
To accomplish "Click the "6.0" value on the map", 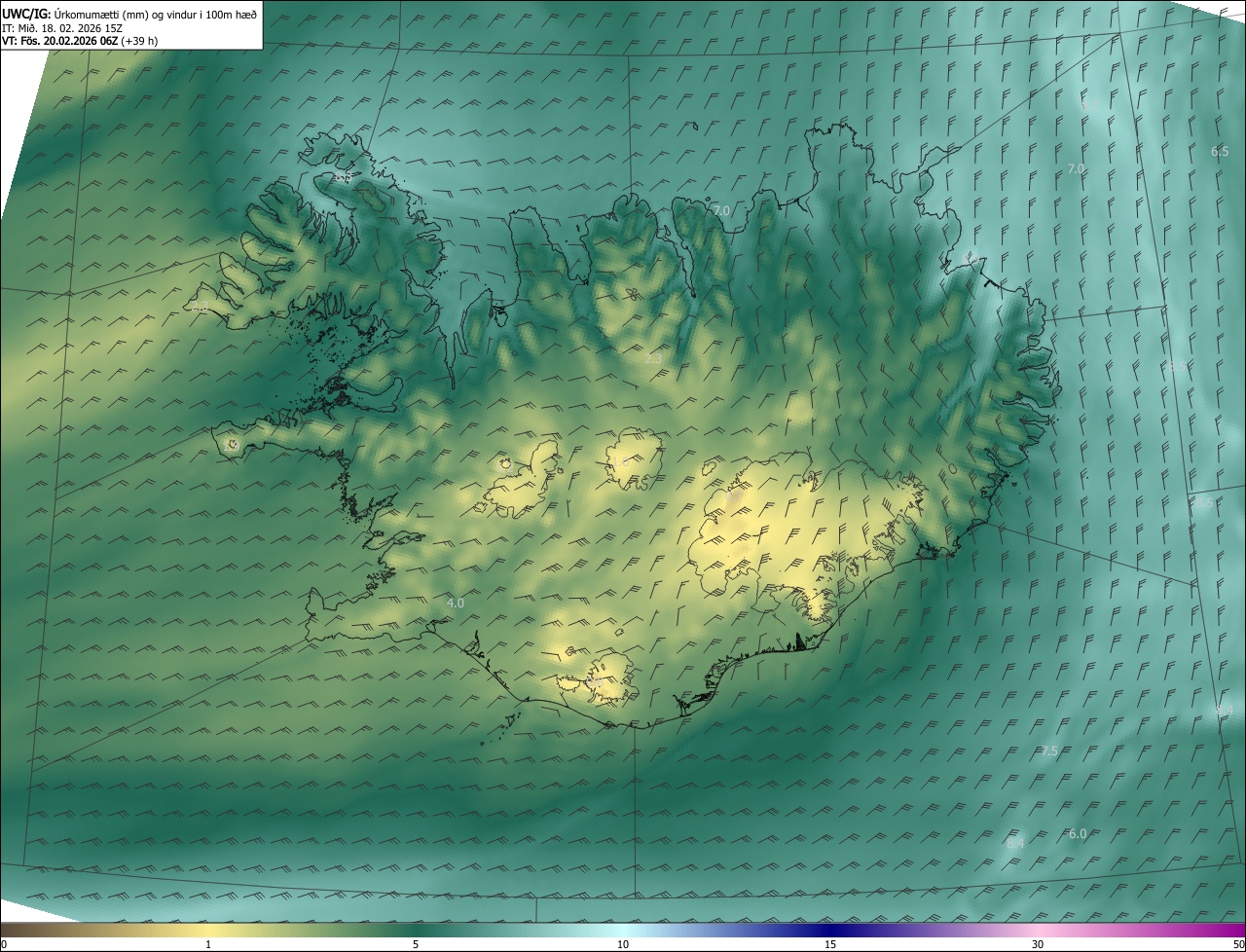I will pos(1077,834).
